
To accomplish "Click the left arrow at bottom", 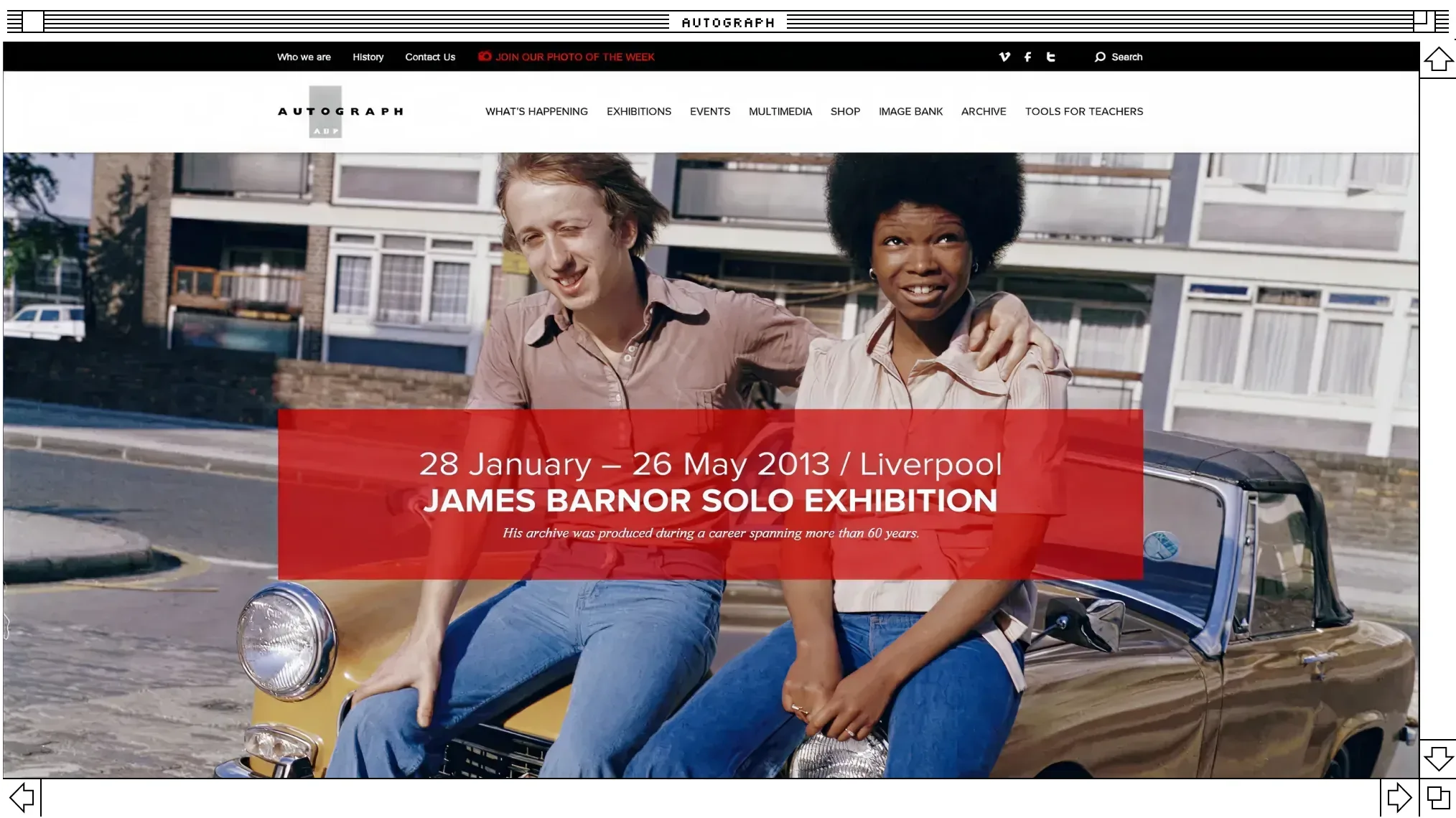I will point(22,797).
